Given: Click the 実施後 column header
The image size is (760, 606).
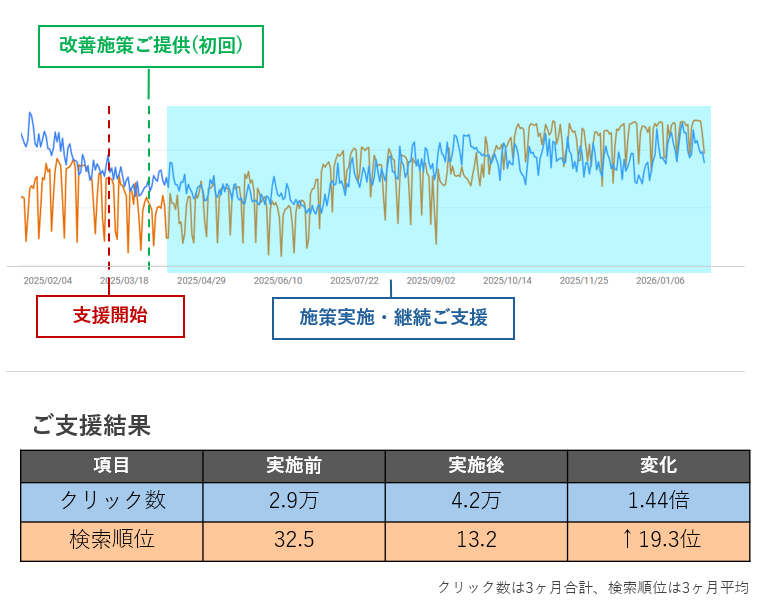Looking at the screenshot, I should coord(476,466).
